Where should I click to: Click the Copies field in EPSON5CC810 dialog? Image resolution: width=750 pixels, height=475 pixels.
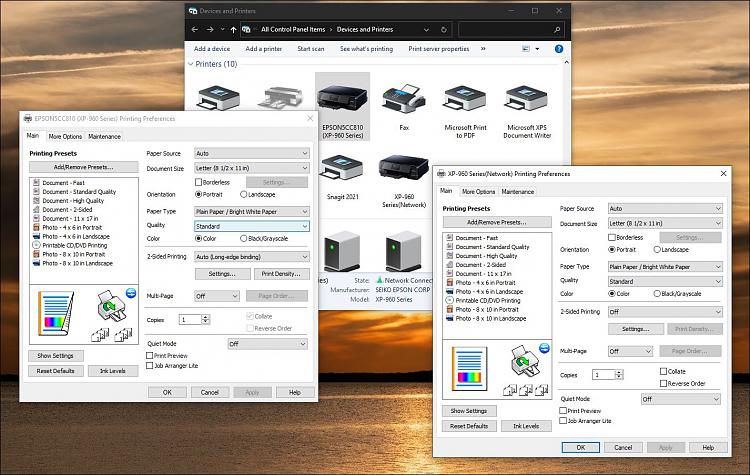point(190,320)
